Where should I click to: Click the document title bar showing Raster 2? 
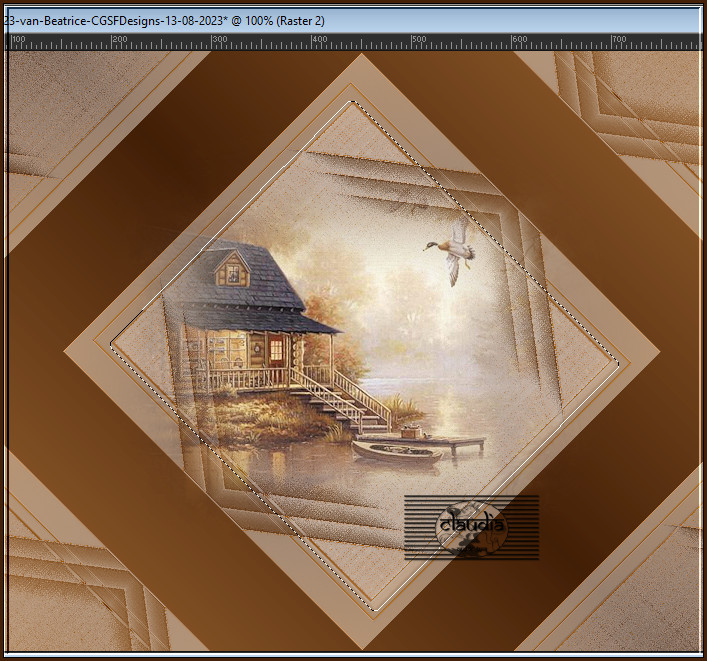[353, 21]
